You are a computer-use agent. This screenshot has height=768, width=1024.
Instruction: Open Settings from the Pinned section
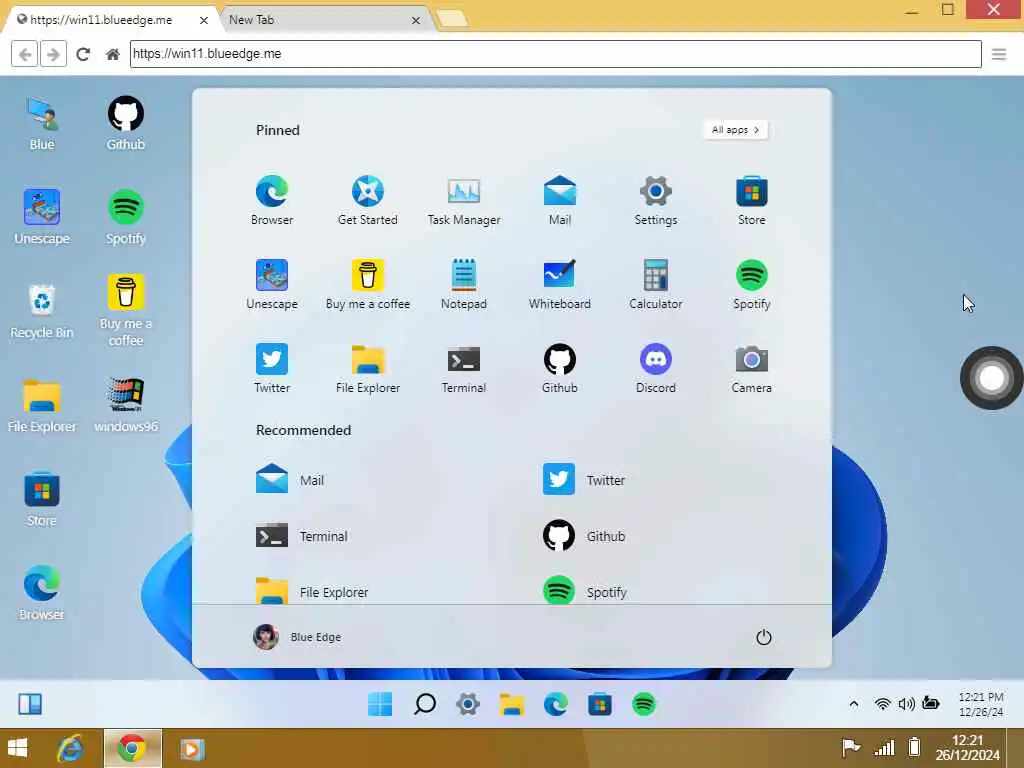(656, 200)
